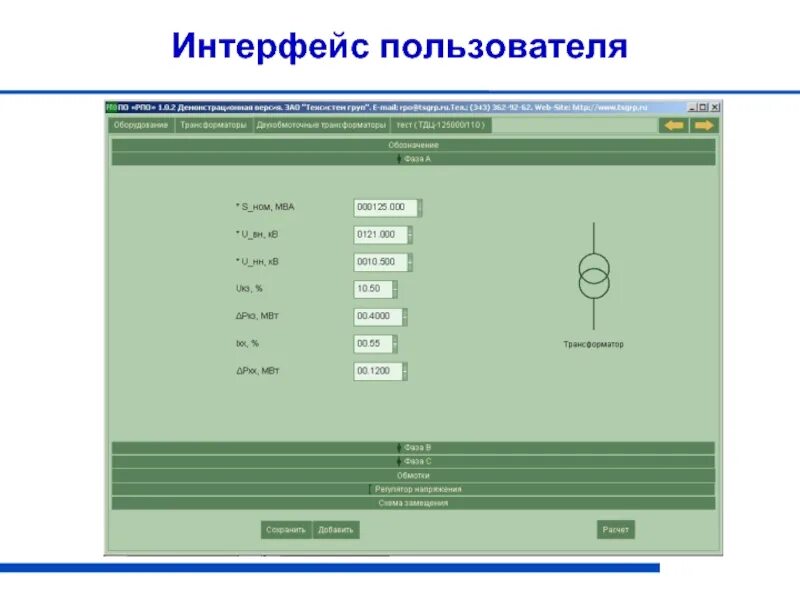Expand the Фаза C section

[x=413, y=461]
